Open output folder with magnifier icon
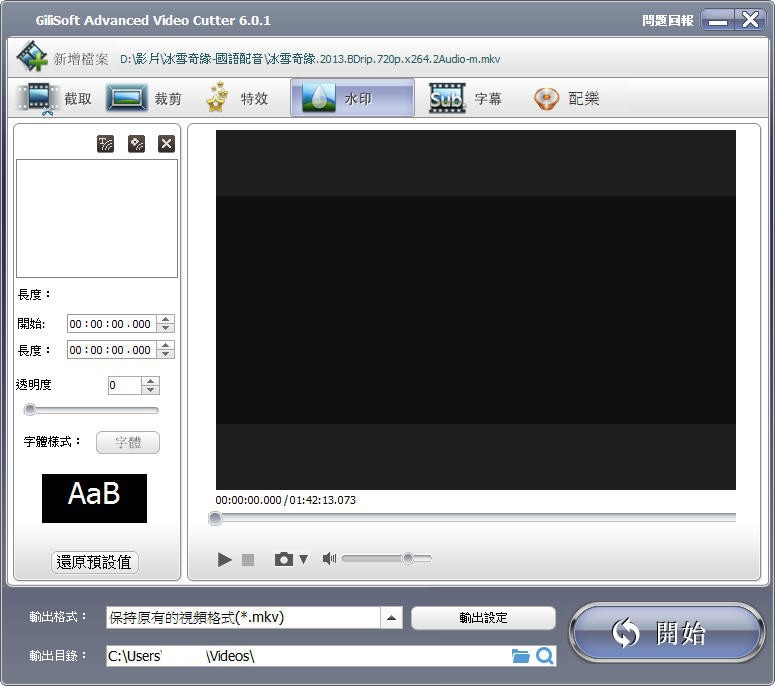775x686 pixels. [545, 656]
